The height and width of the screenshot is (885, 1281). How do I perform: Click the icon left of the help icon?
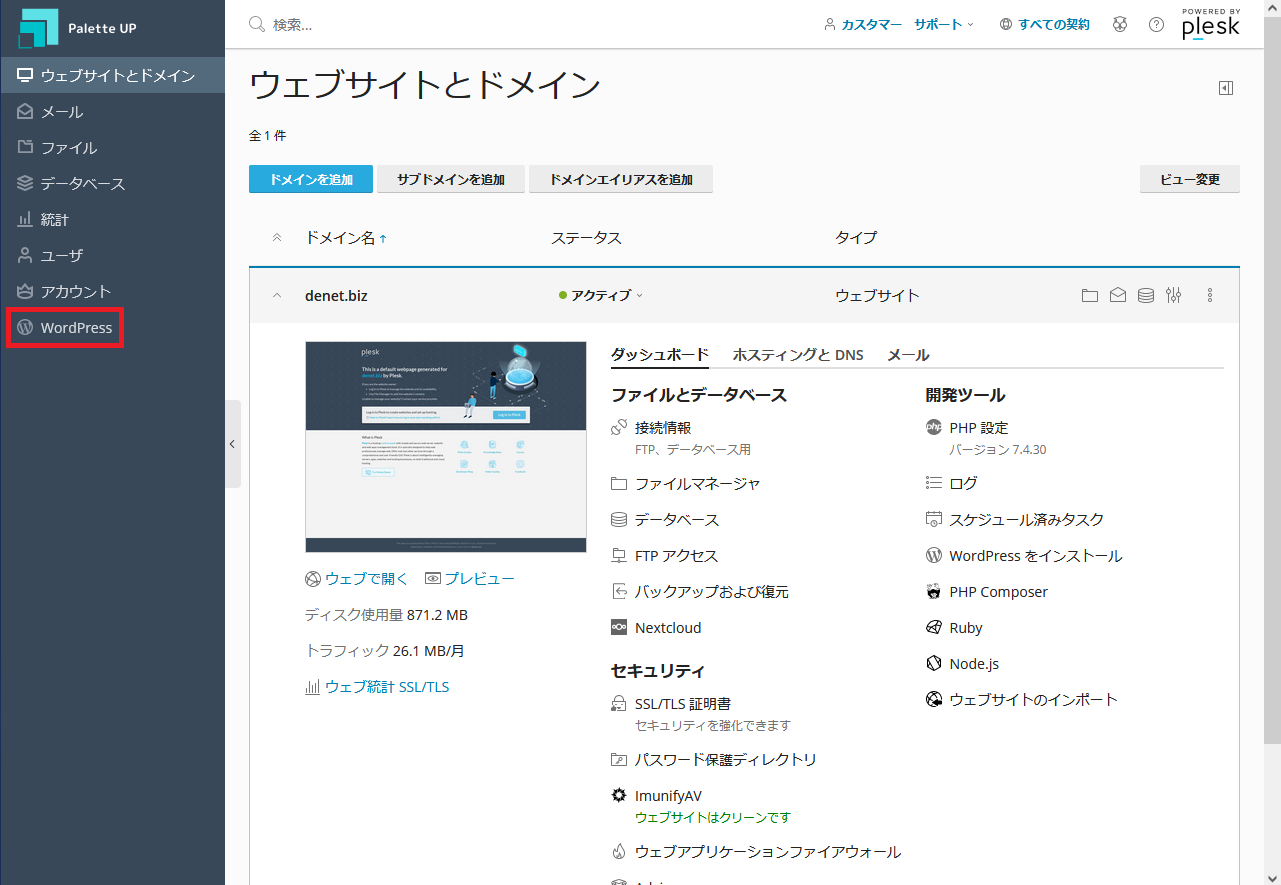tap(1120, 25)
